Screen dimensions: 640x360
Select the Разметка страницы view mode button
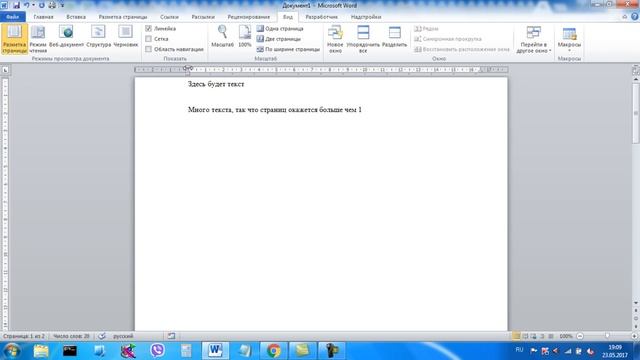(14, 39)
